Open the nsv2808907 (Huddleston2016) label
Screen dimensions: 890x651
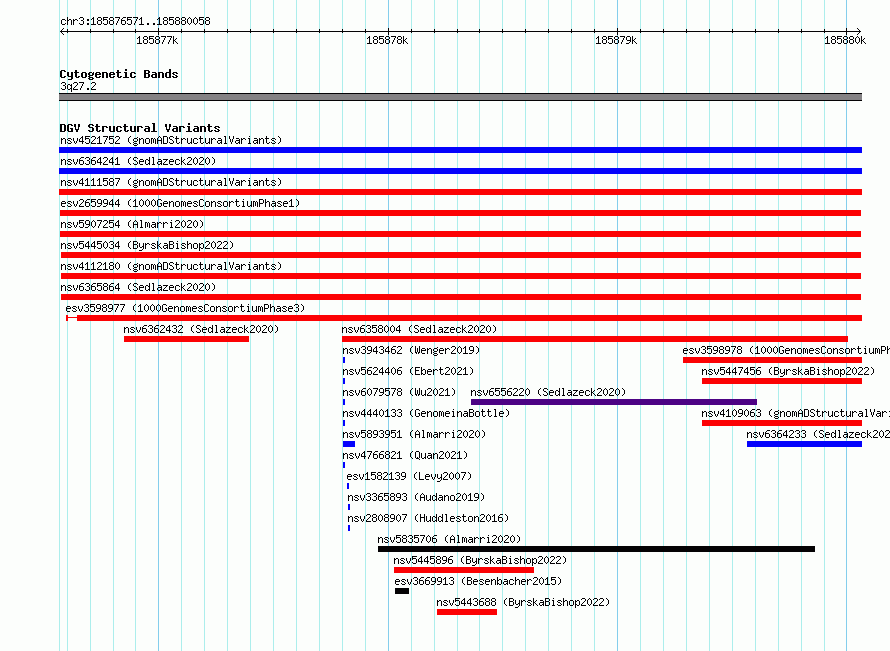[x=428, y=518]
